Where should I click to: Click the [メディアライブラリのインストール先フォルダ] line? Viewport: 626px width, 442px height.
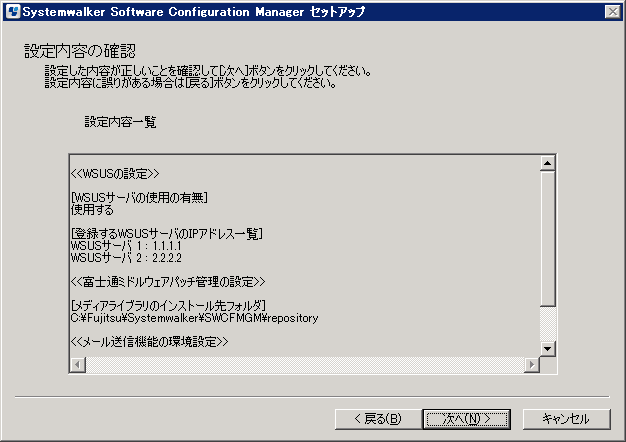point(168,306)
